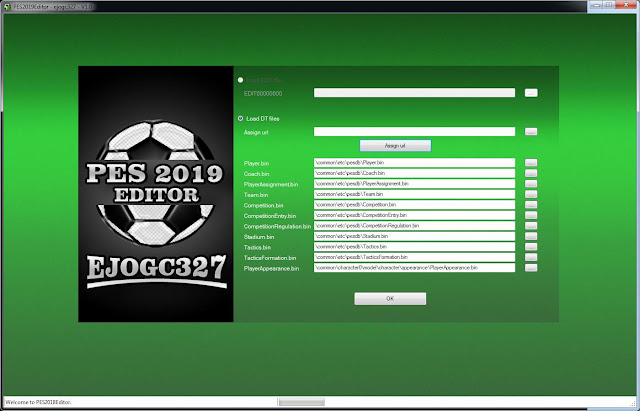Click the Assign url button
Viewport: 640px width, 411px height.
pos(395,146)
